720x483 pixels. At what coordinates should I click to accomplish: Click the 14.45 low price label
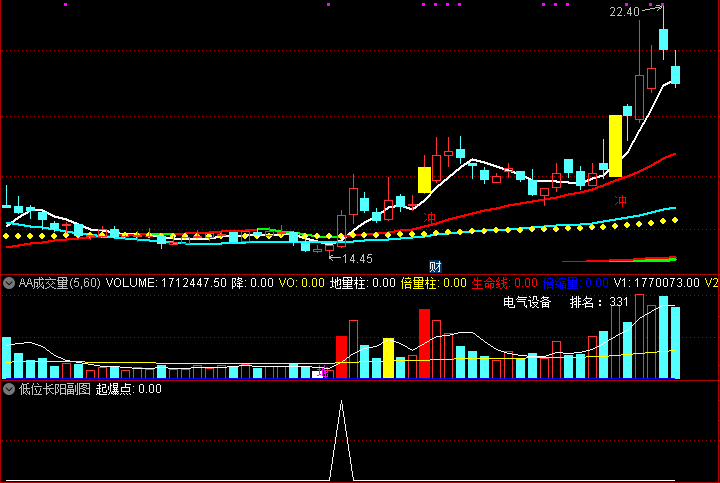point(357,259)
